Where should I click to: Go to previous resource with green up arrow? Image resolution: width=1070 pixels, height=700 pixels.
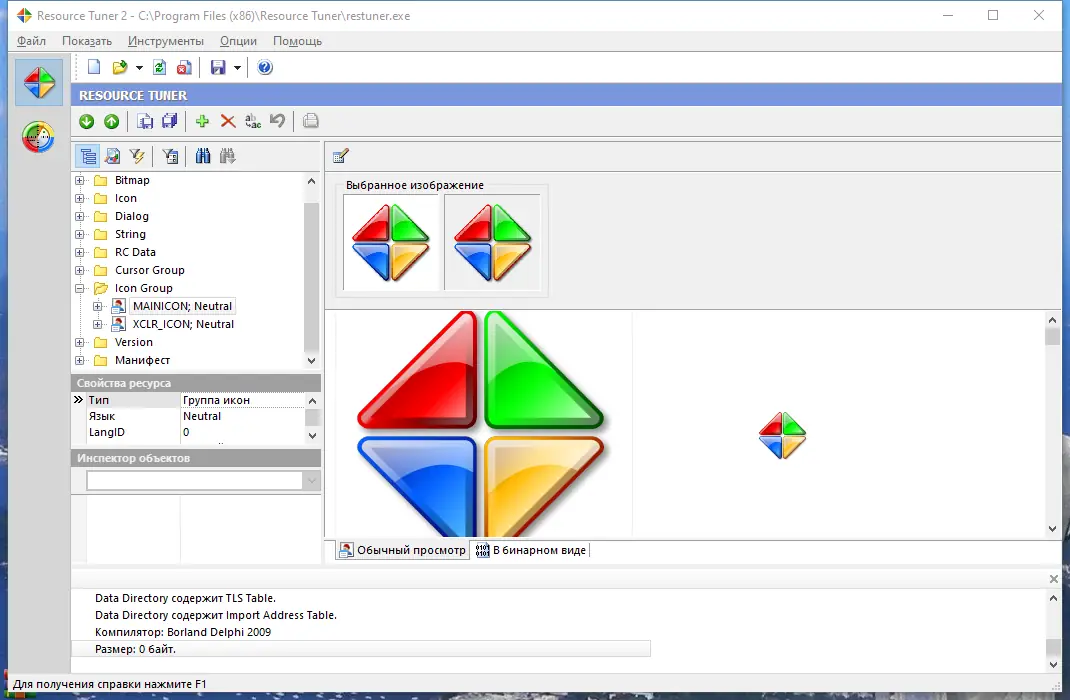[x=111, y=121]
